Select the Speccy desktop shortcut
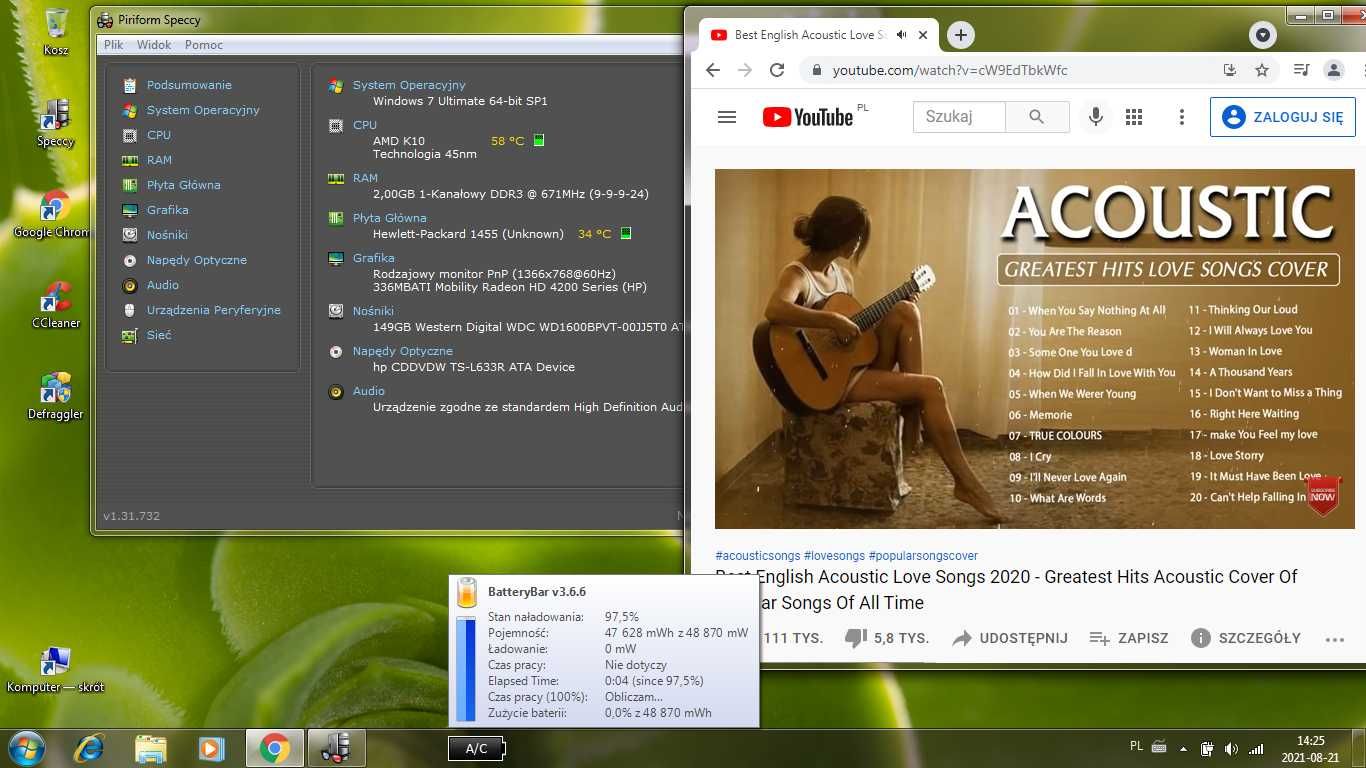Screen dimensions: 1366x768 pyautogui.click(x=55, y=123)
